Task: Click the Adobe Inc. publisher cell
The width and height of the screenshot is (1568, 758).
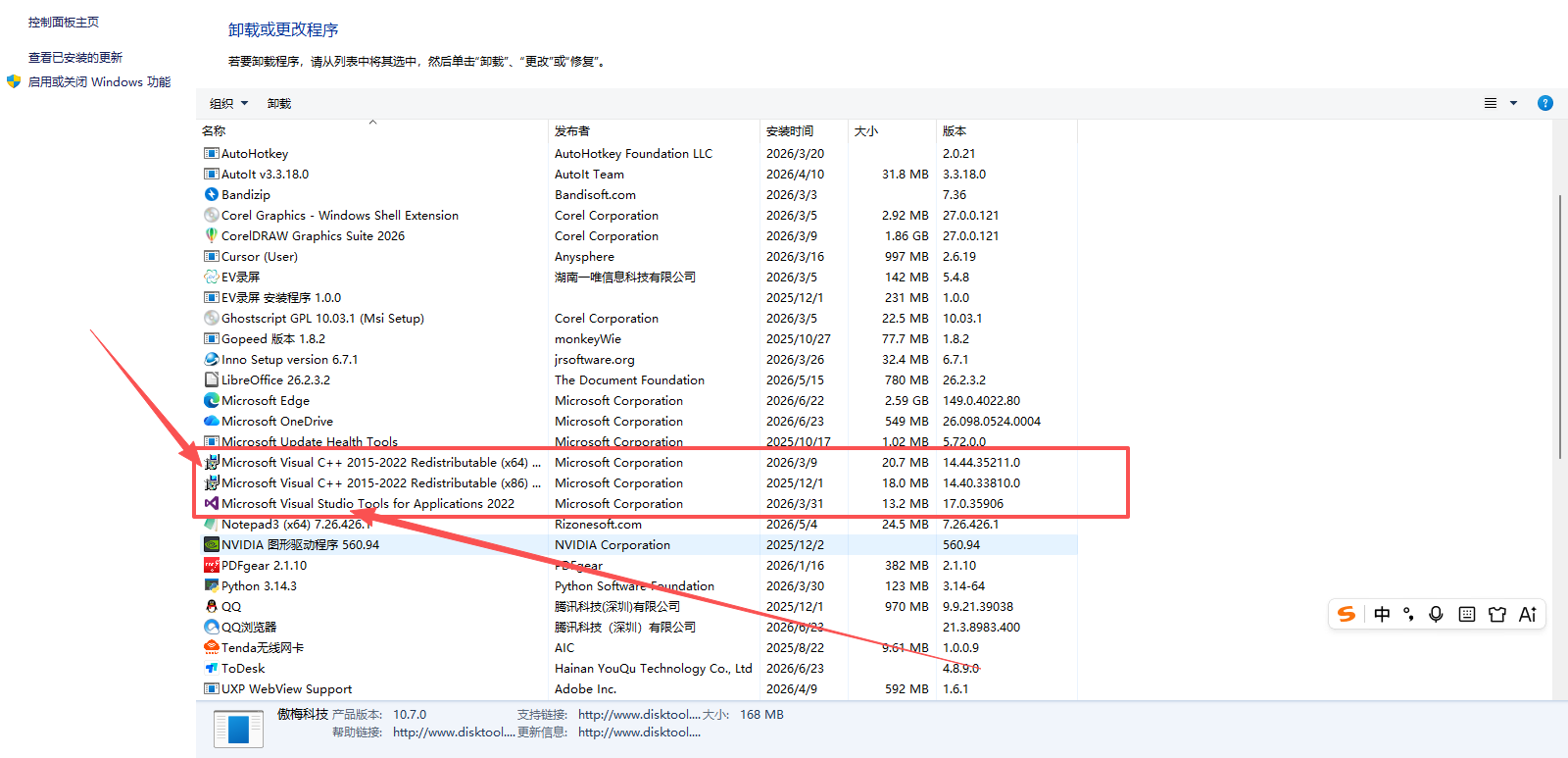Action: (585, 688)
